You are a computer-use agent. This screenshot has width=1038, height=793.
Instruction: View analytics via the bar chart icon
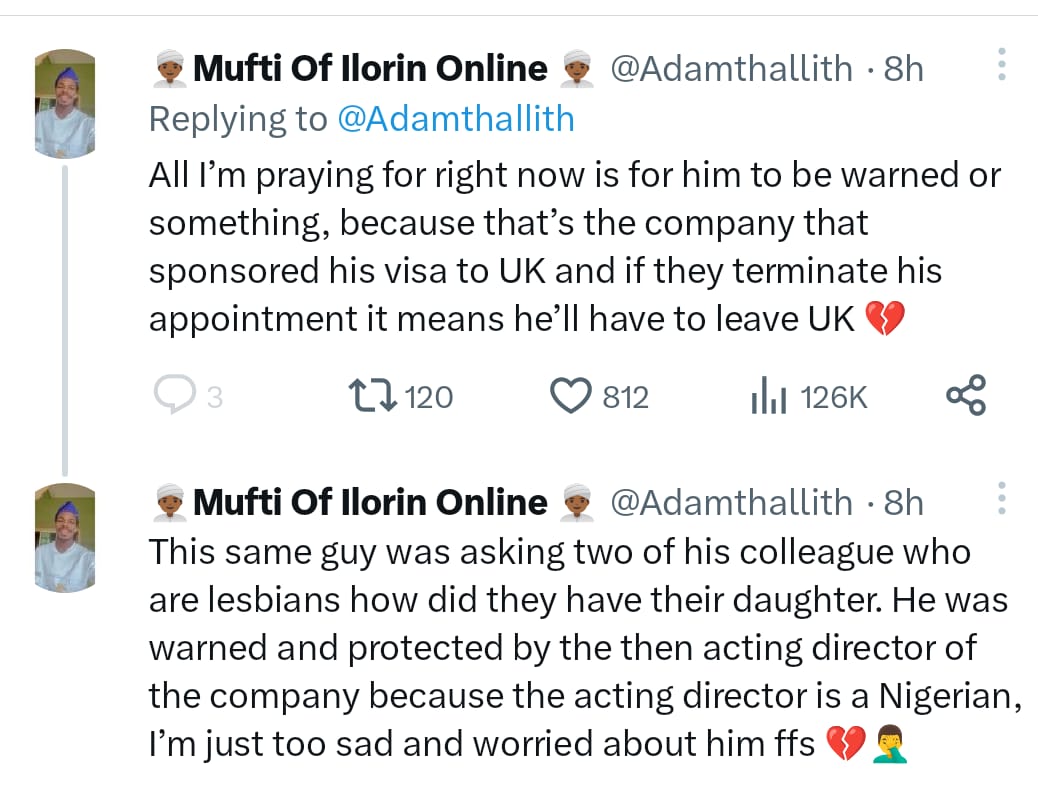coord(768,397)
